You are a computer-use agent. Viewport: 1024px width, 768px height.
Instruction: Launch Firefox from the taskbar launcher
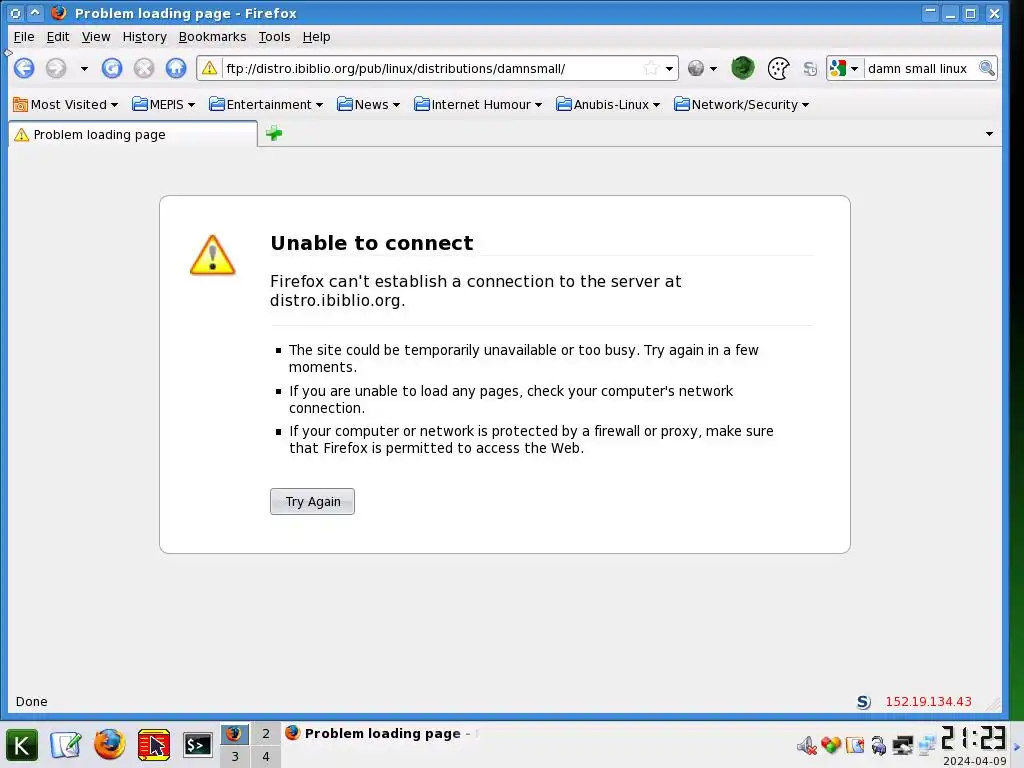tap(110, 744)
